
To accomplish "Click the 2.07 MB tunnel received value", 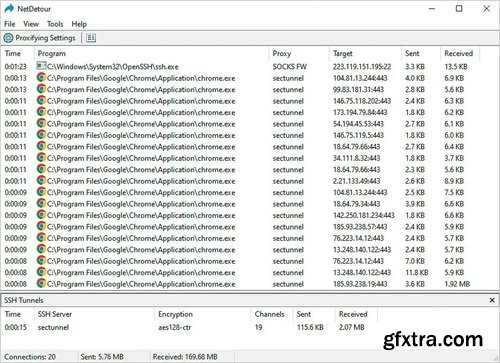I will 351,327.
